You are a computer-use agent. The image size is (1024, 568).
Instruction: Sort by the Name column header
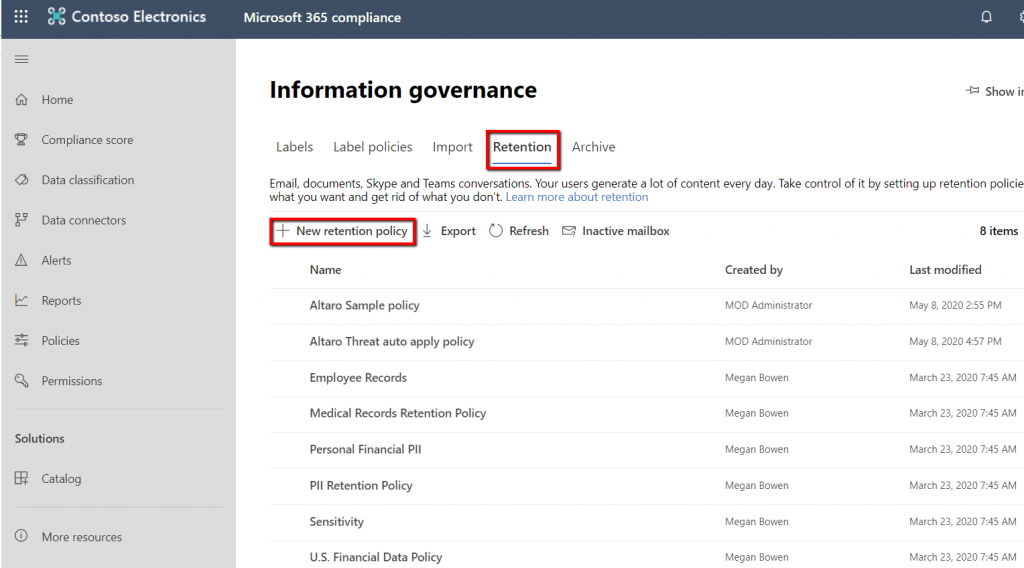pos(325,270)
